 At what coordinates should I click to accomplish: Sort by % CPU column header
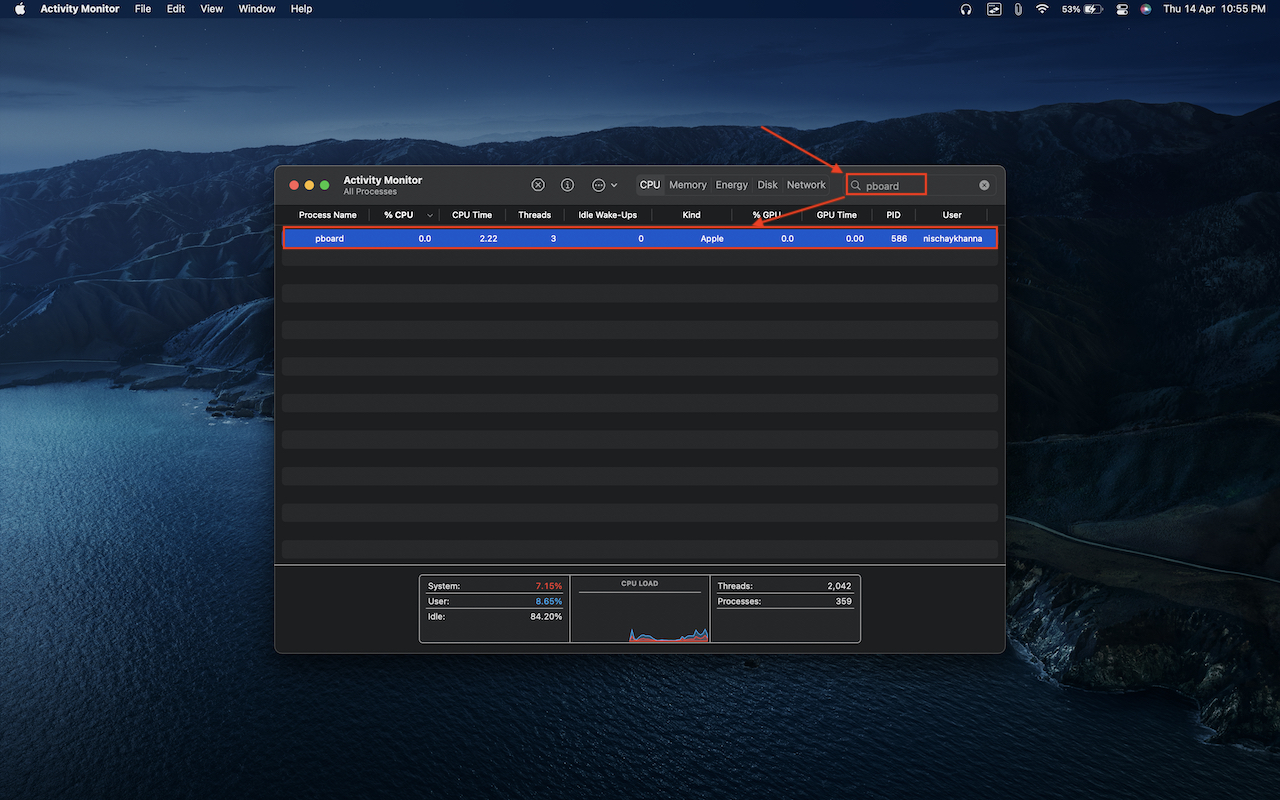pyautogui.click(x=405, y=215)
